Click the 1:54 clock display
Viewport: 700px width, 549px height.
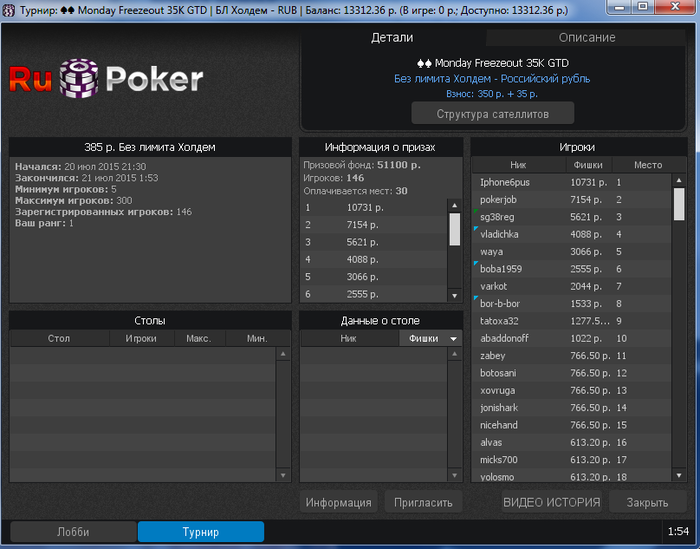[678, 531]
